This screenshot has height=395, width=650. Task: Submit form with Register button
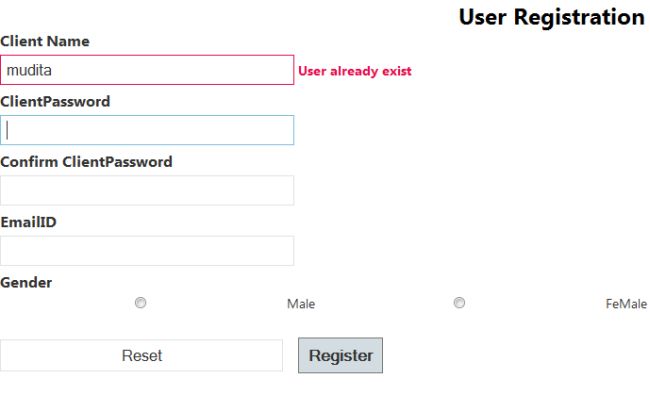(x=340, y=355)
